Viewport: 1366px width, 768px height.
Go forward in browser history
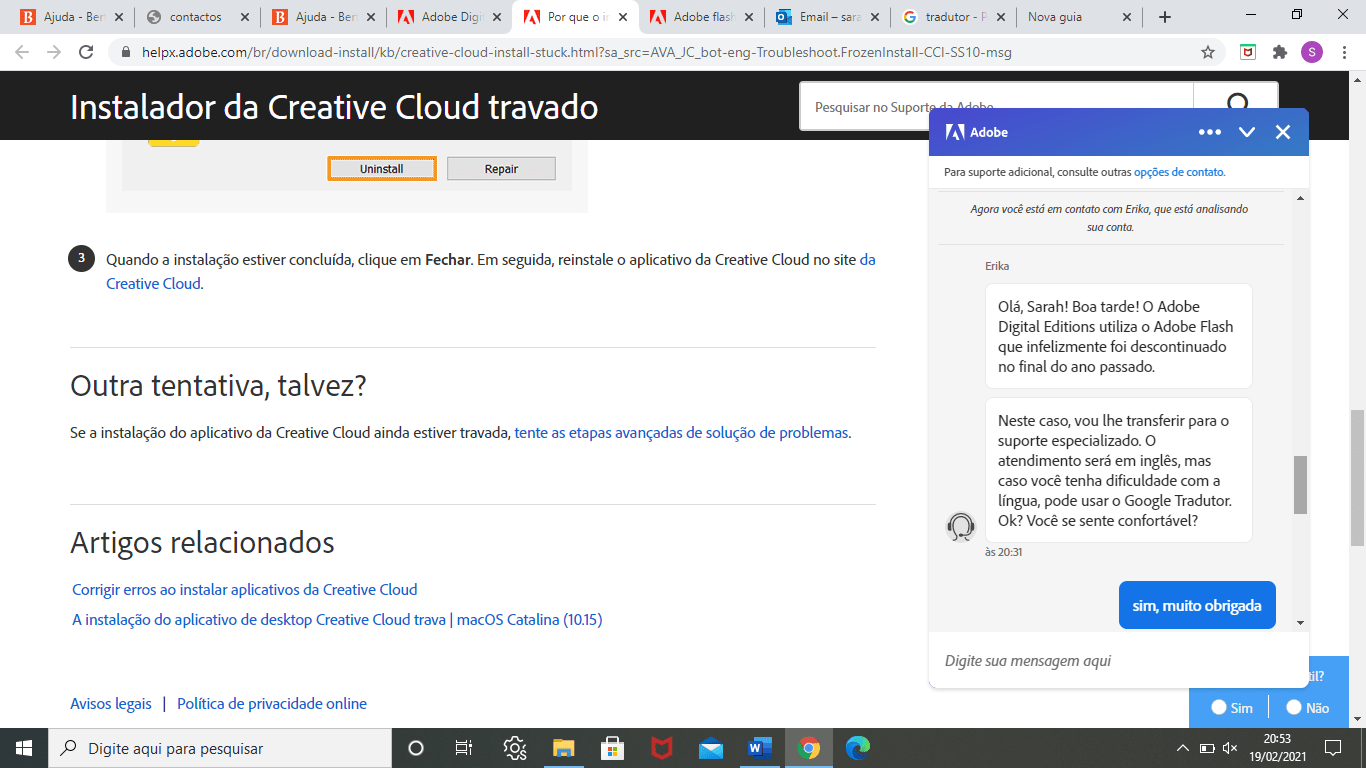pyautogui.click(x=54, y=52)
